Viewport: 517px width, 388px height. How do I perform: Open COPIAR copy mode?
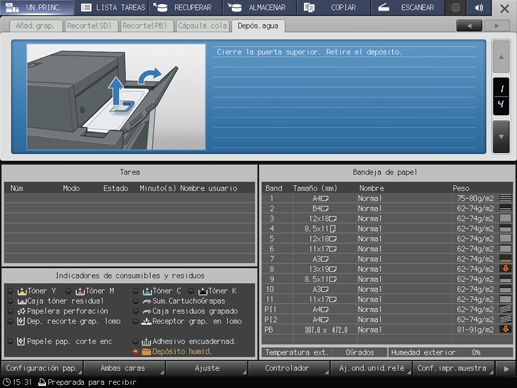tap(333, 7)
